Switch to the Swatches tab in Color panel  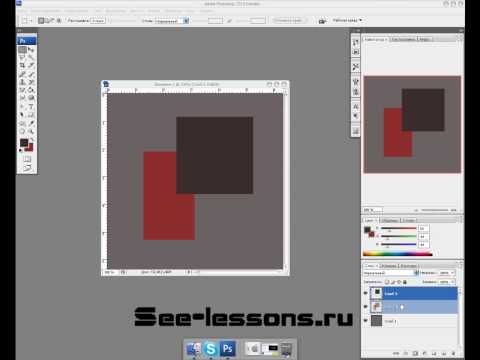click(x=390, y=220)
